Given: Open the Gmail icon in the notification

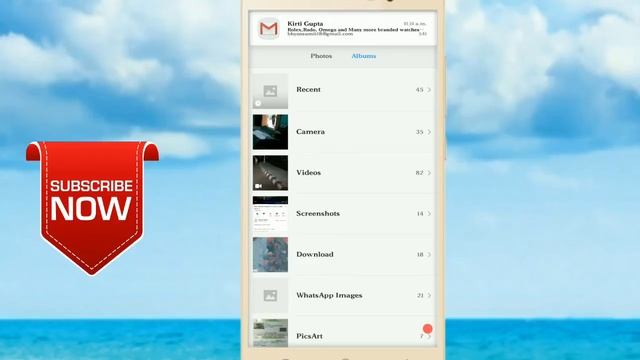Looking at the screenshot, I should point(269,29).
